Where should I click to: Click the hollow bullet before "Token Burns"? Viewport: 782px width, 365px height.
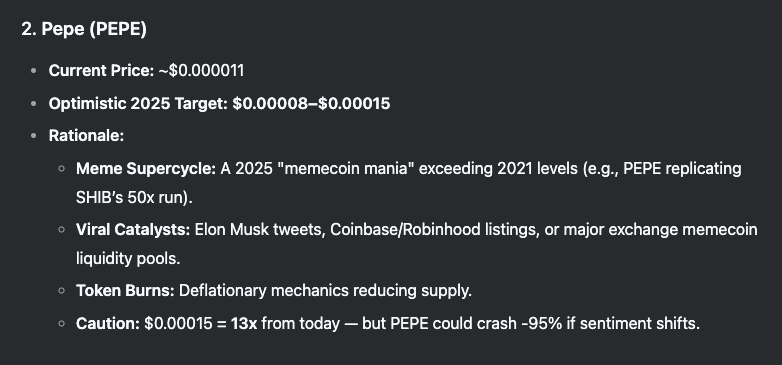point(62,291)
